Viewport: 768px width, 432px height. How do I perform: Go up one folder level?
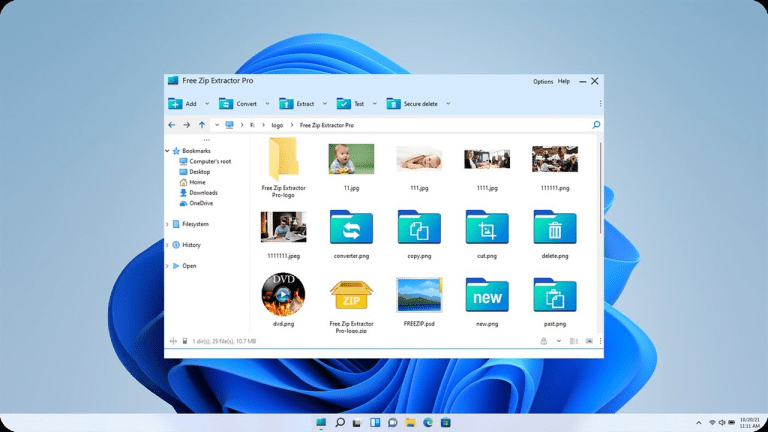[x=202, y=125]
